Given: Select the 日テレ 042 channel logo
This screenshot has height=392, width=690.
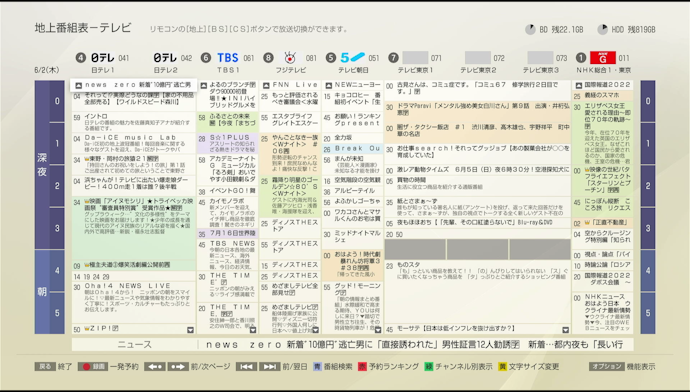Looking at the screenshot, I should coord(165,58).
